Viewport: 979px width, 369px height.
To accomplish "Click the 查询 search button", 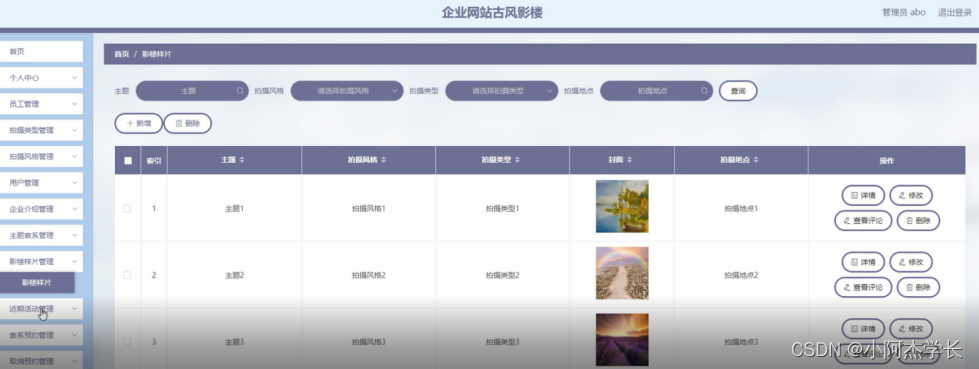I will (738, 91).
